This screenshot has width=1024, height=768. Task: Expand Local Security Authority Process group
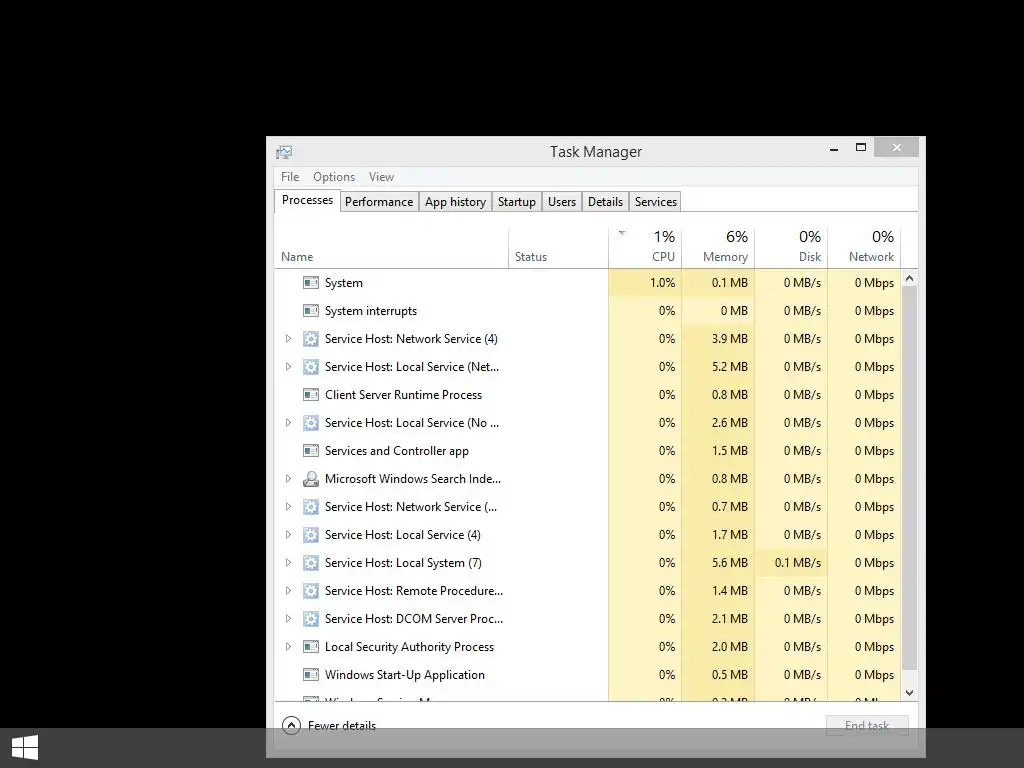coord(288,647)
